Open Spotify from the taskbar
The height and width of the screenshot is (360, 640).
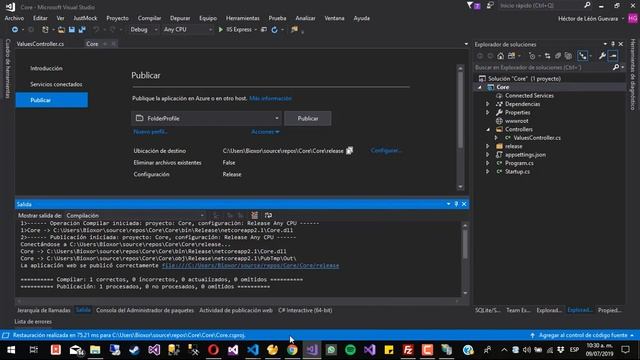(x=350, y=350)
